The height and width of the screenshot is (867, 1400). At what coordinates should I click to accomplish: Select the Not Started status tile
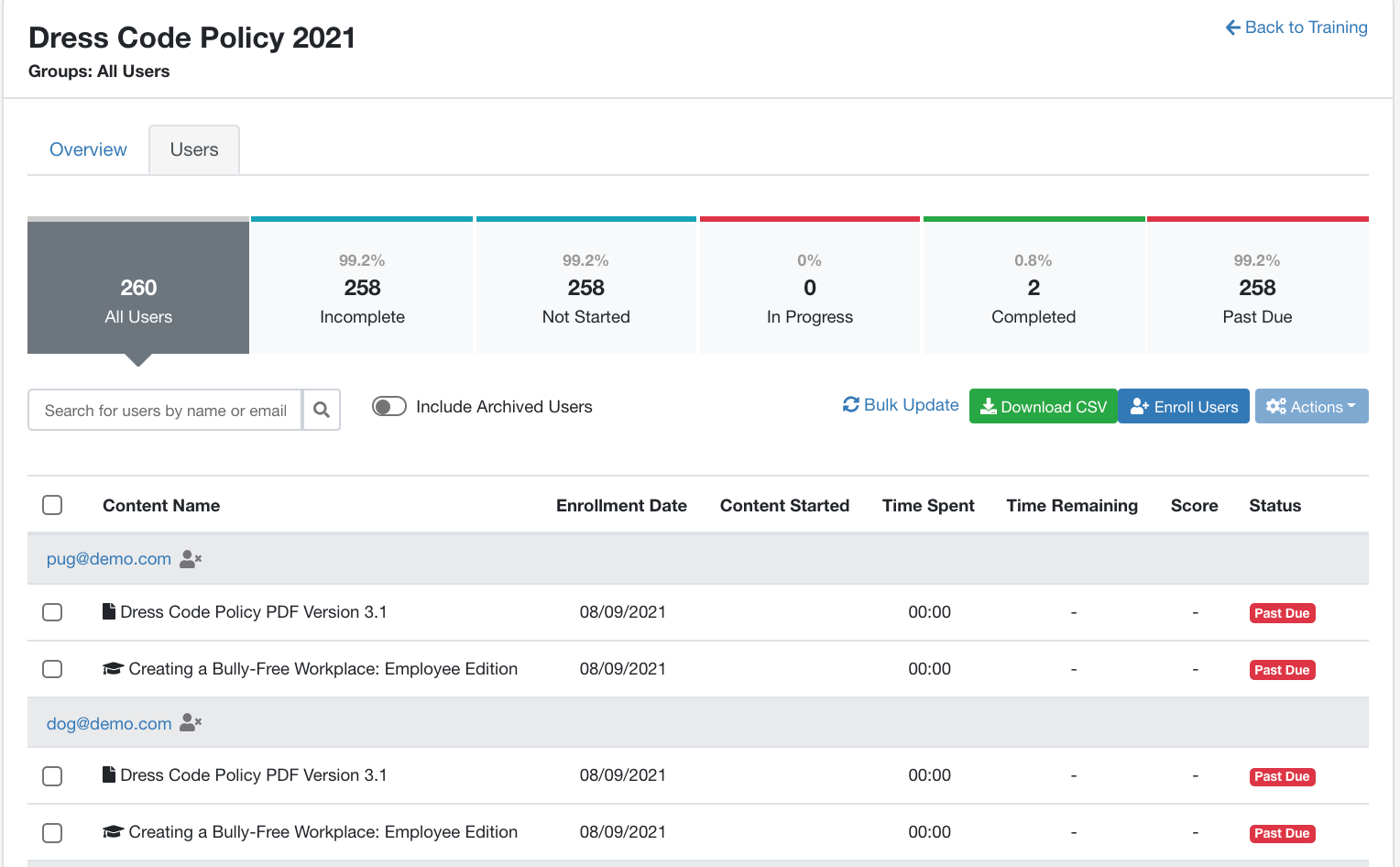[586, 285]
